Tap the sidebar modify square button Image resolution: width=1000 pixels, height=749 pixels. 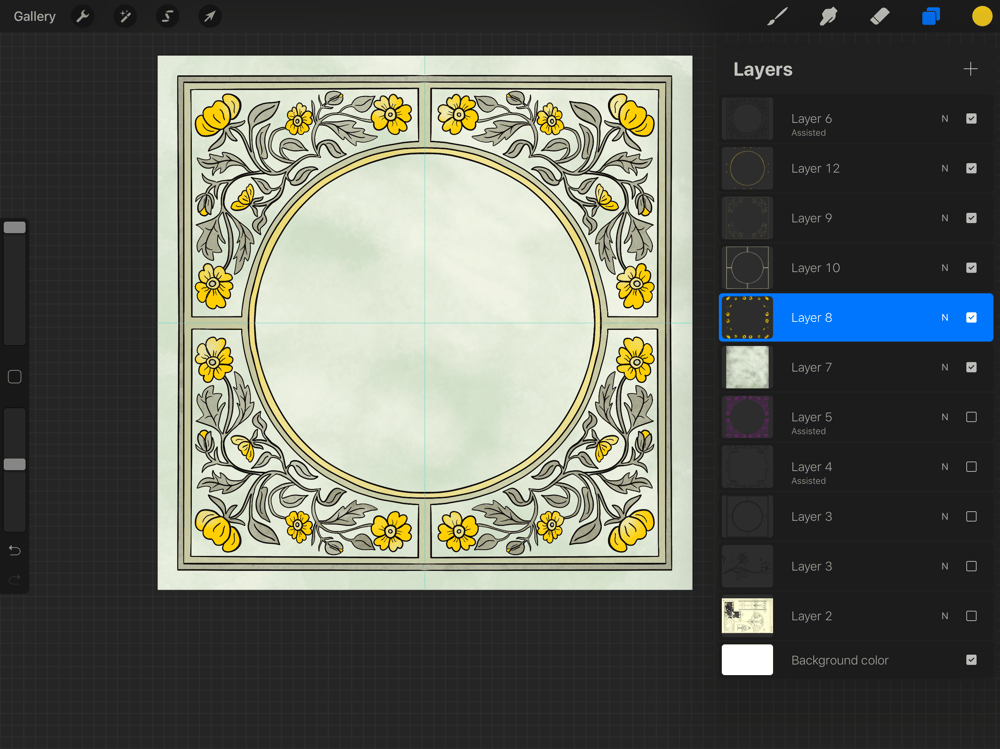pos(15,376)
